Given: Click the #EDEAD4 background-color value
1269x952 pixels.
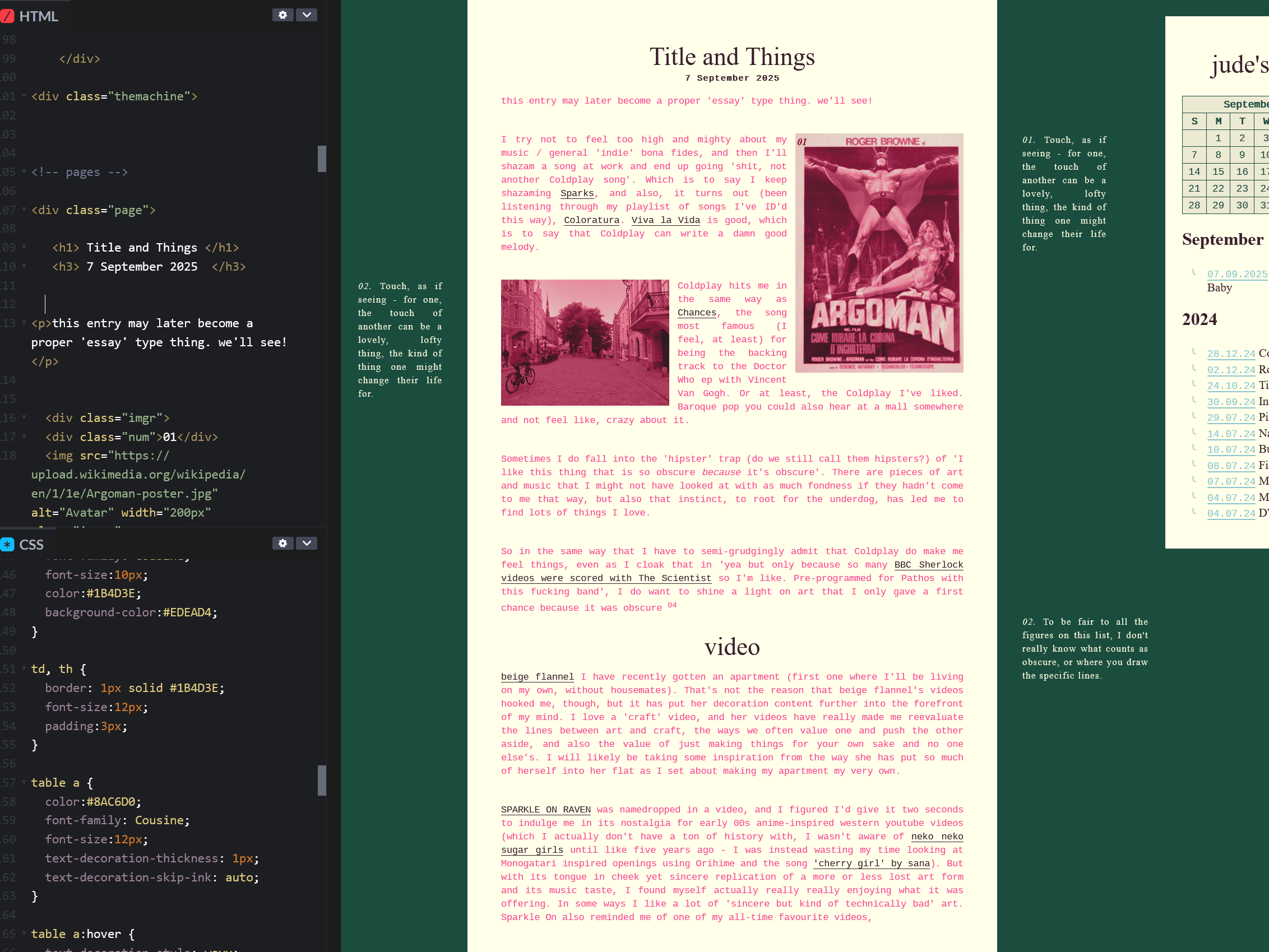Looking at the screenshot, I should (187, 612).
